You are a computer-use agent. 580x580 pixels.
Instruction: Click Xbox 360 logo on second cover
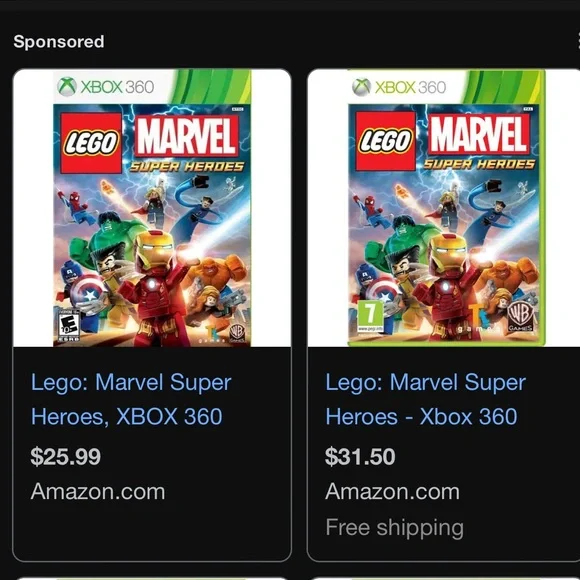tap(399, 87)
